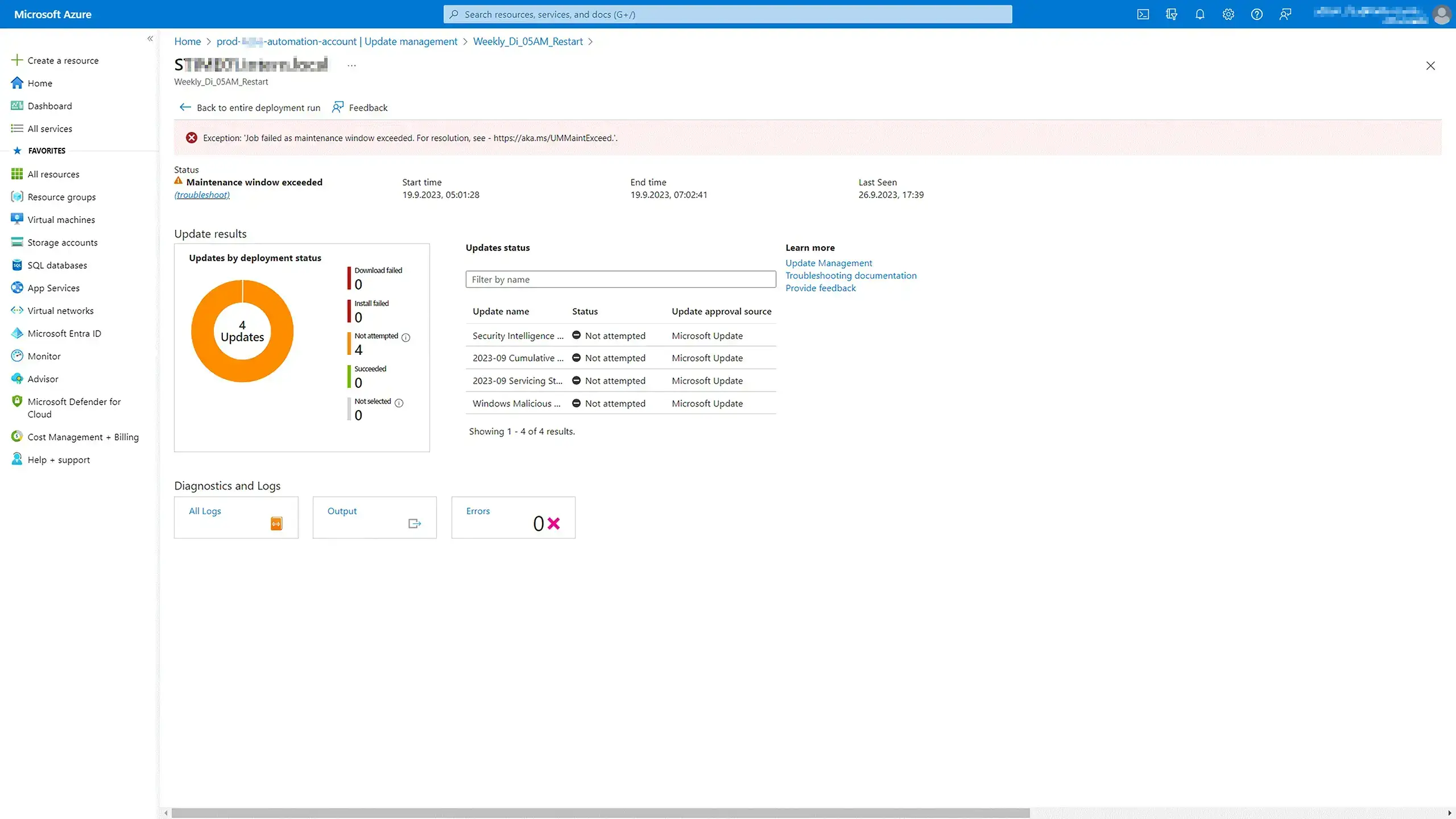Screen dimensions: 1456x819
Task: Click the Microsoft Entra ID icon
Action: coord(17,333)
